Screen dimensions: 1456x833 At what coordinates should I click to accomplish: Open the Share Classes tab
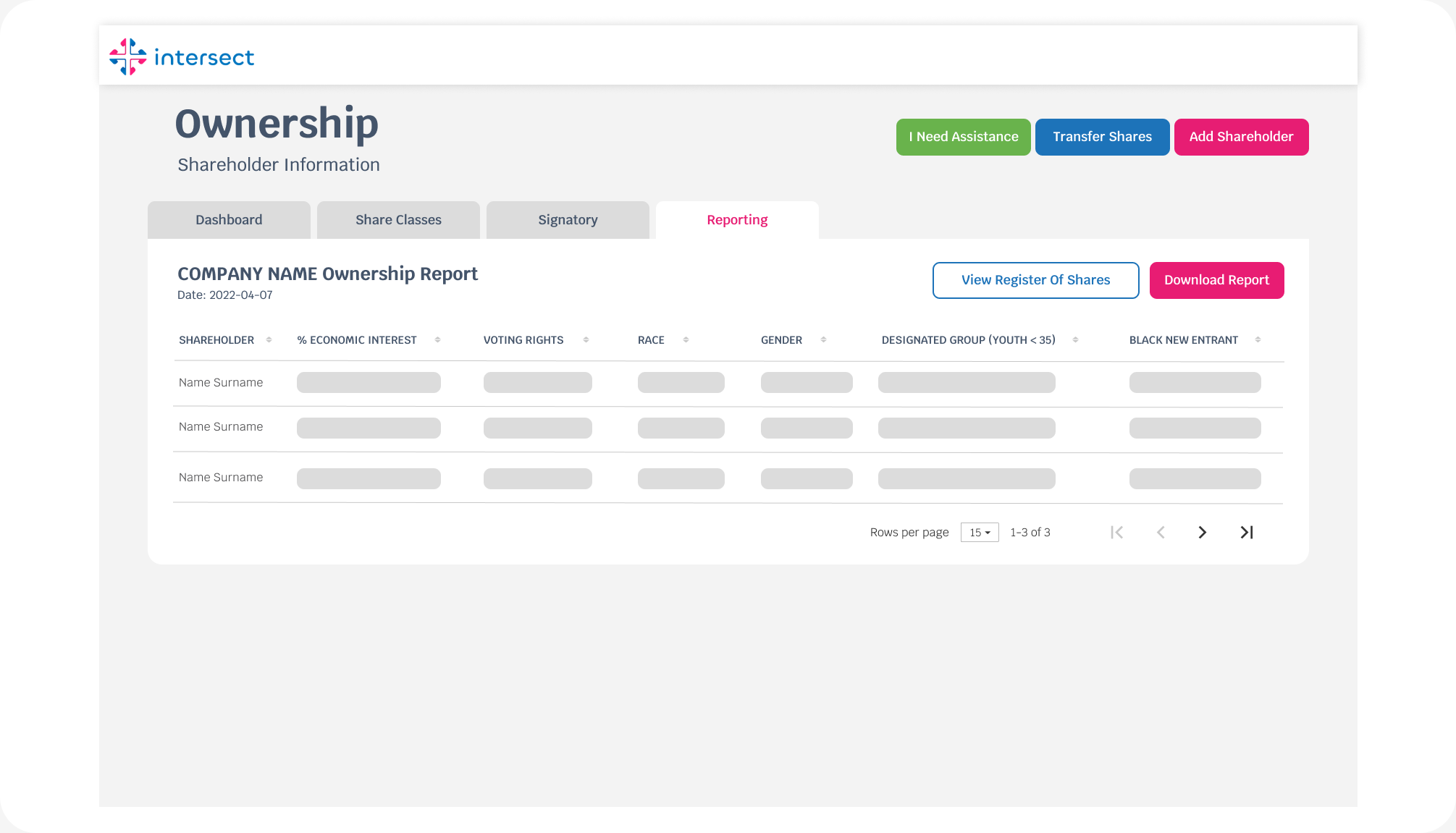pos(398,220)
